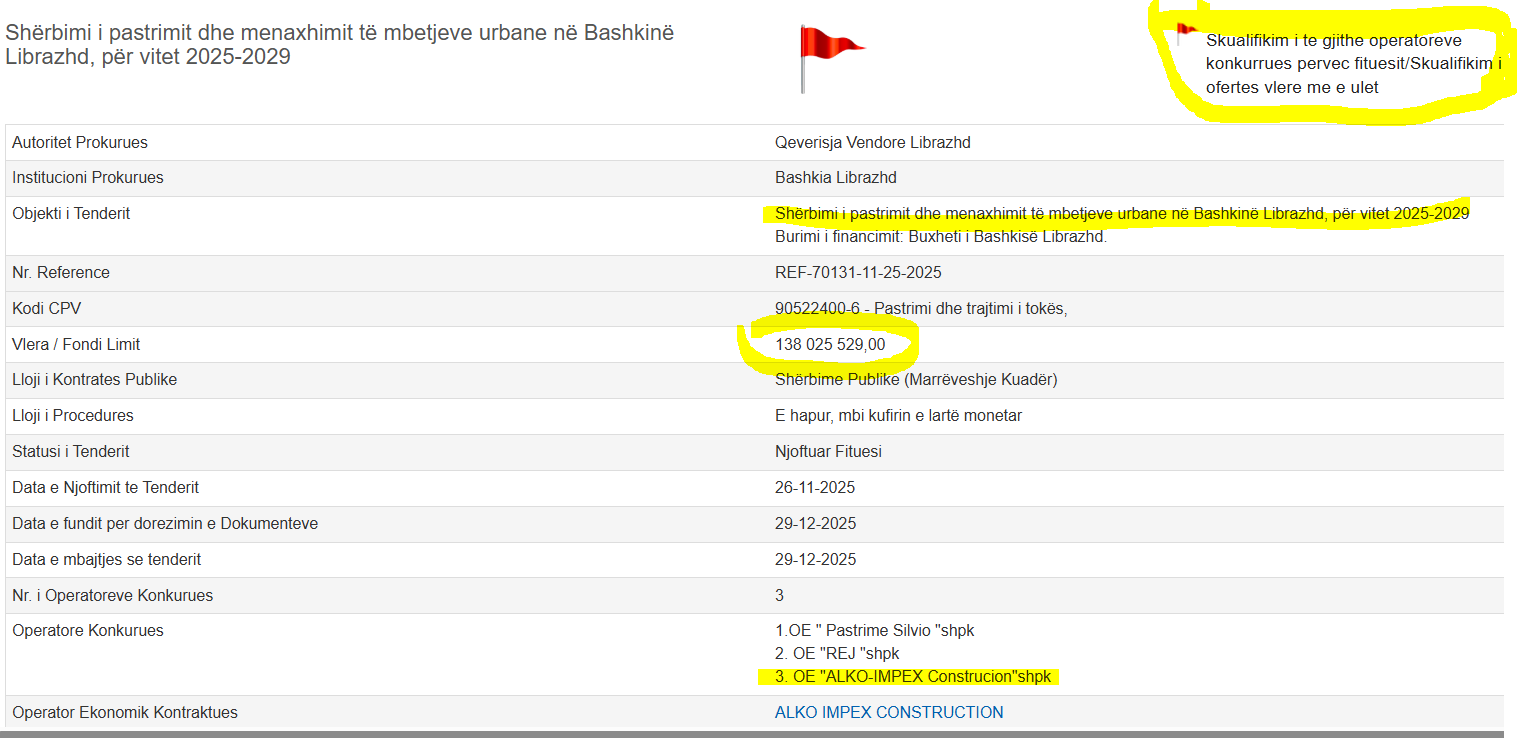Click the status value Njoftuar Fituesi

tap(828, 452)
